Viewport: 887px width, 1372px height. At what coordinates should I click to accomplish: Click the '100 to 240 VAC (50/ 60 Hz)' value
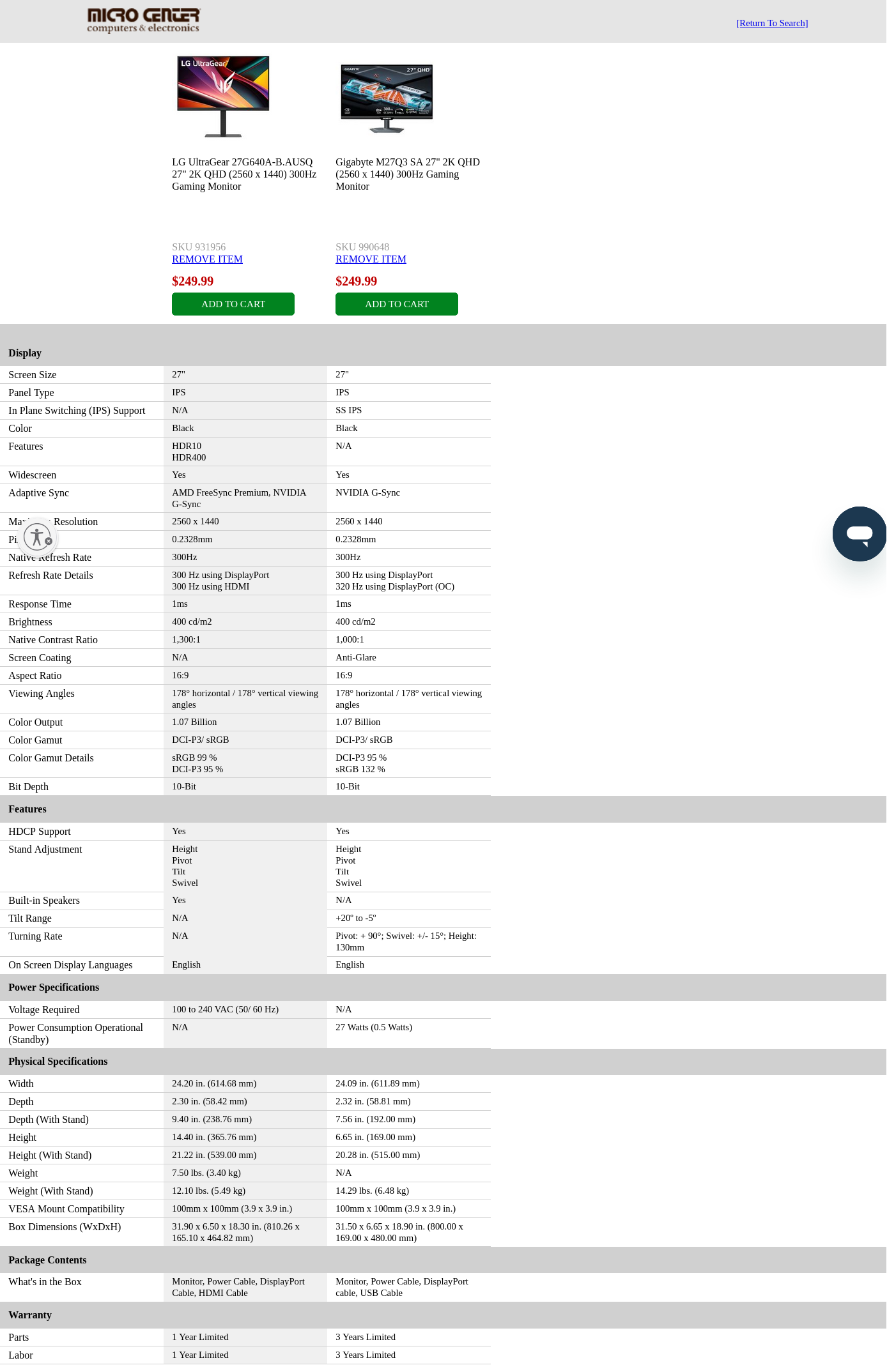226,1009
